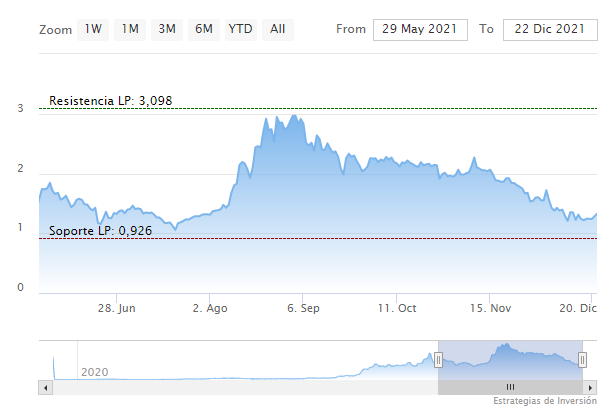Click the horizontal scrollbar thumb grip

tap(509, 387)
